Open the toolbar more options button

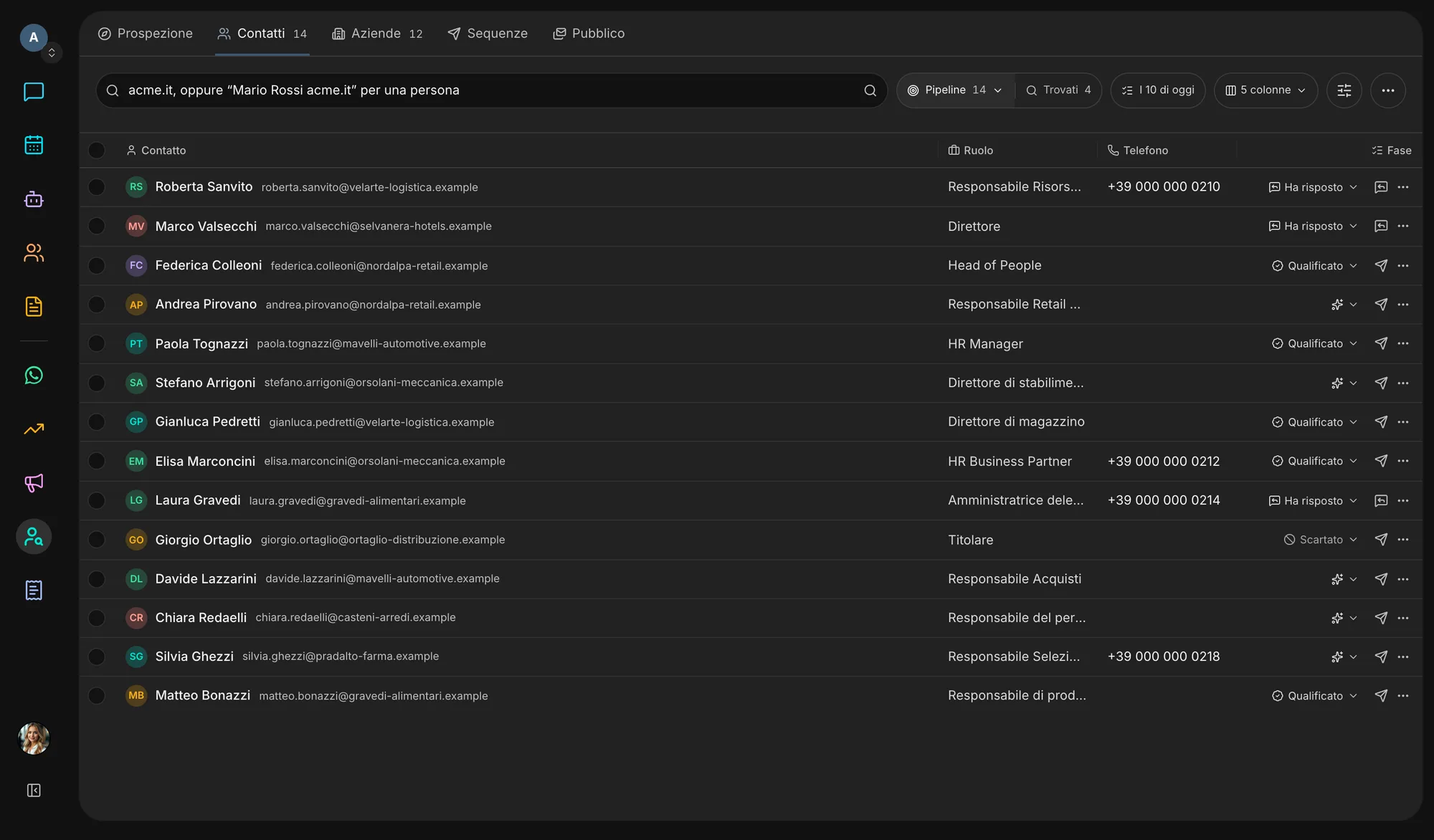tap(1387, 90)
